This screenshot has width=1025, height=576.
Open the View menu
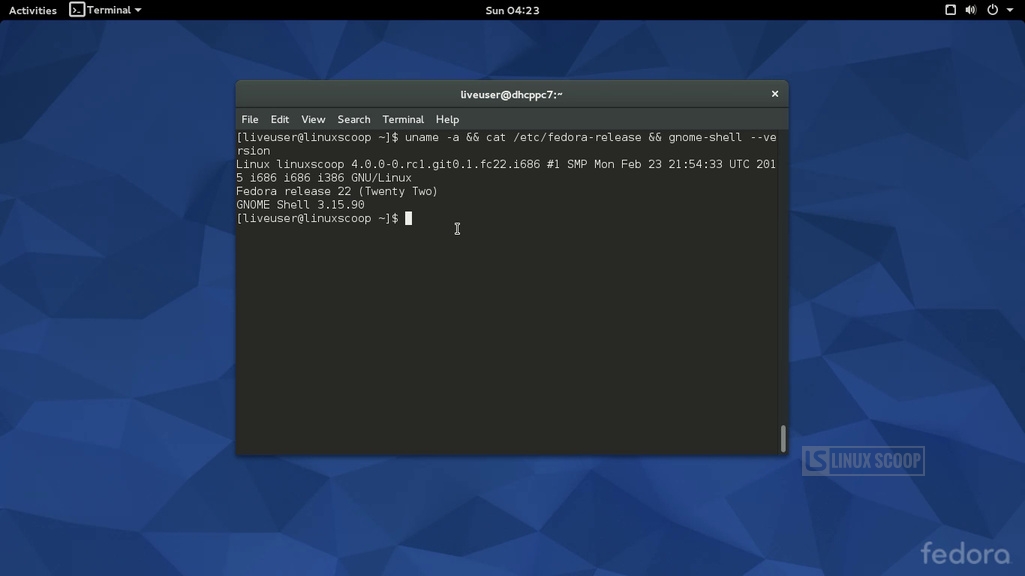[312, 119]
